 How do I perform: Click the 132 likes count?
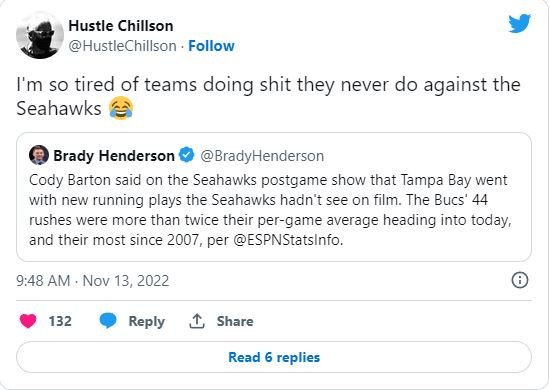click(x=60, y=321)
